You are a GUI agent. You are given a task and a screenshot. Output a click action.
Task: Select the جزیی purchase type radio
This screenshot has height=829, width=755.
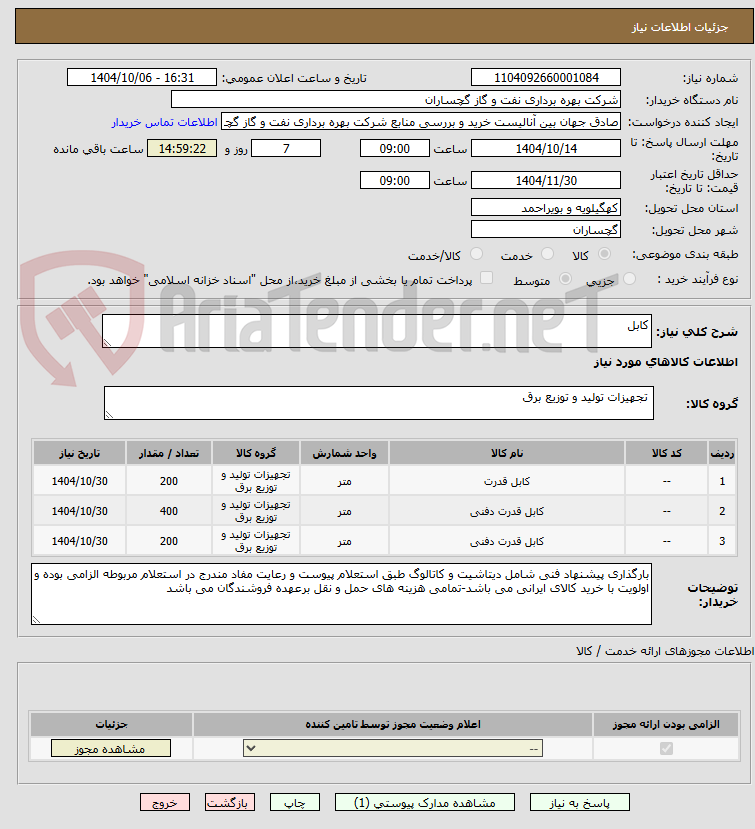click(629, 279)
